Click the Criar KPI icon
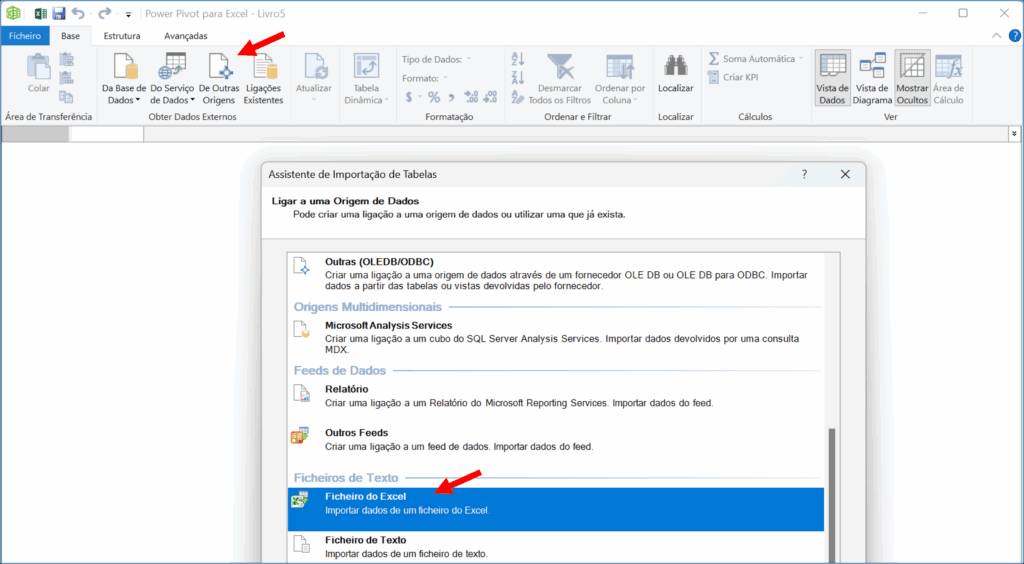The height and width of the screenshot is (564, 1024). click(739, 77)
